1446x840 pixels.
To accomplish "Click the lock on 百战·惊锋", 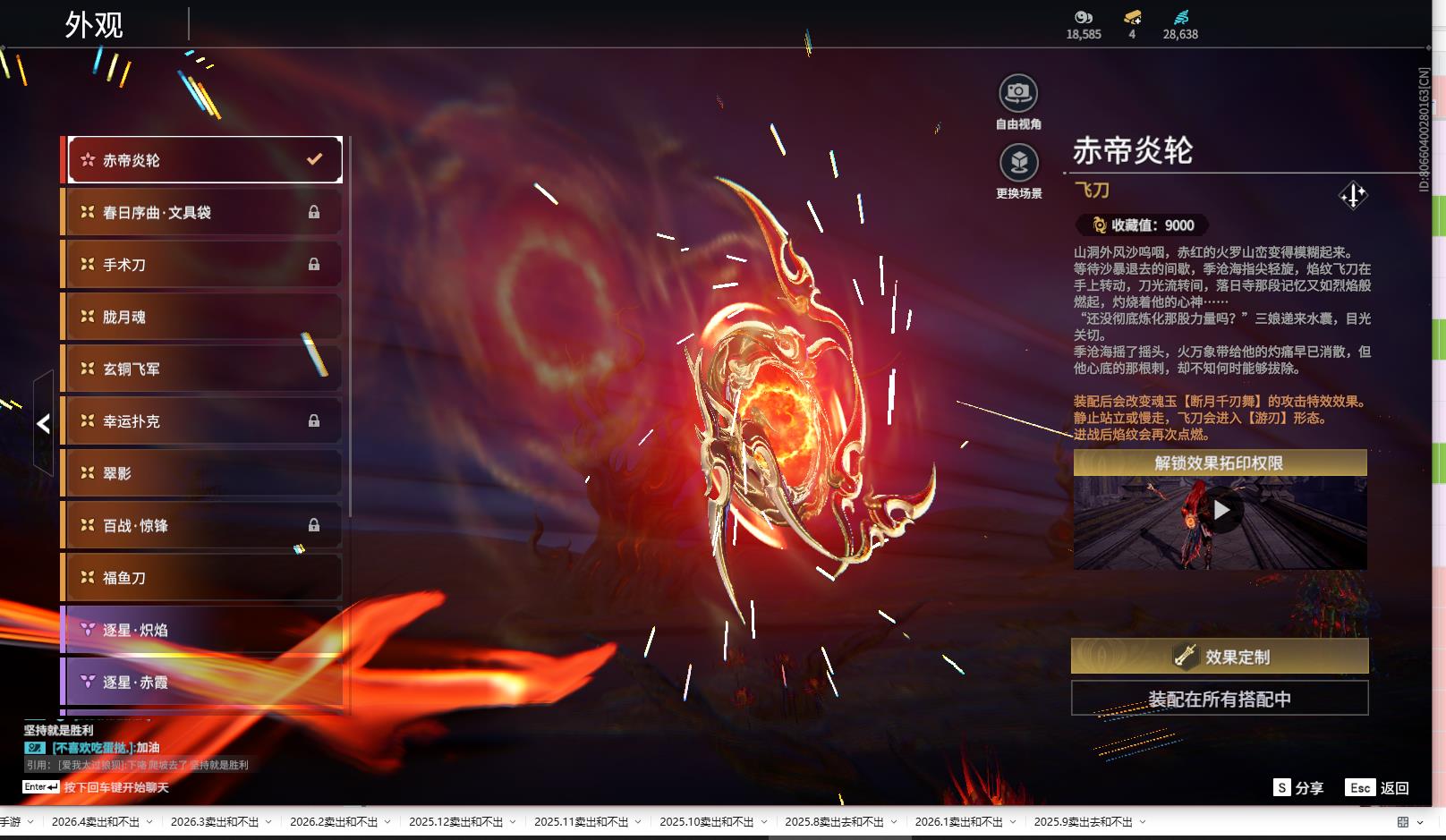I will pos(314,525).
